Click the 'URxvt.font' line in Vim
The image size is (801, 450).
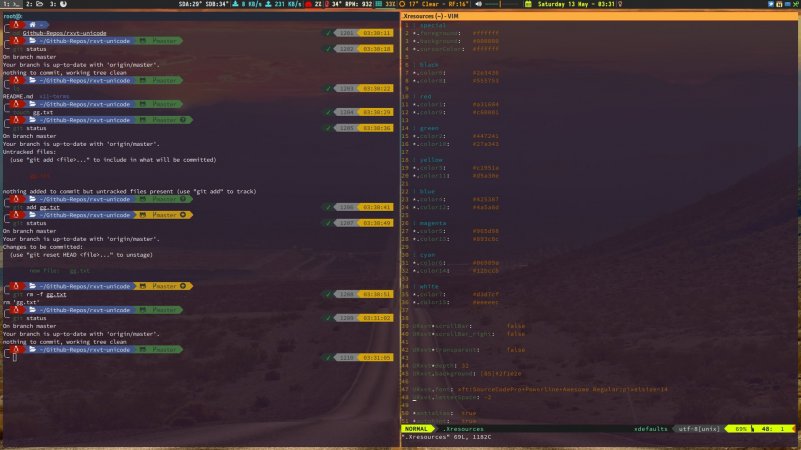[540, 389]
